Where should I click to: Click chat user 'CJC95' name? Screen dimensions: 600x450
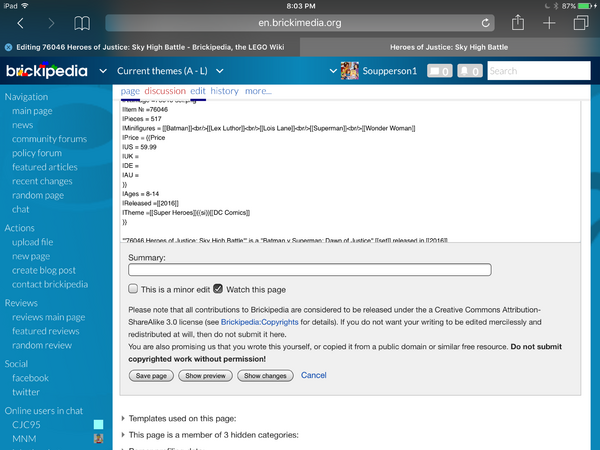click(x=26, y=425)
